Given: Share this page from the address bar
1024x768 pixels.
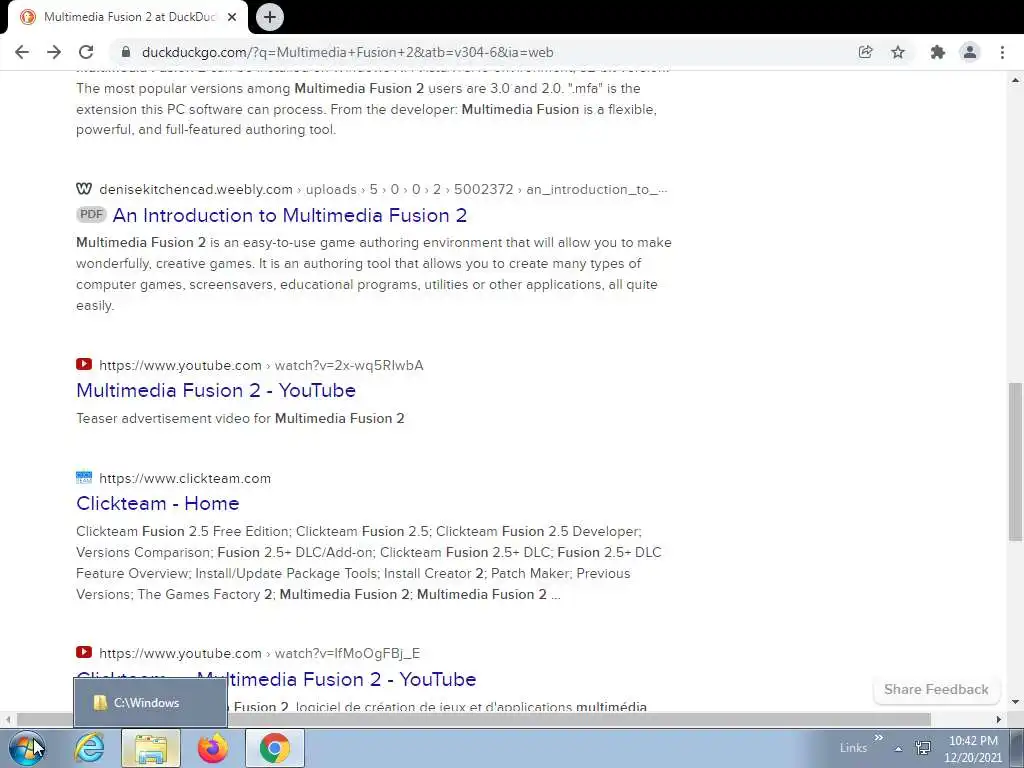Looking at the screenshot, I should 866,52.
